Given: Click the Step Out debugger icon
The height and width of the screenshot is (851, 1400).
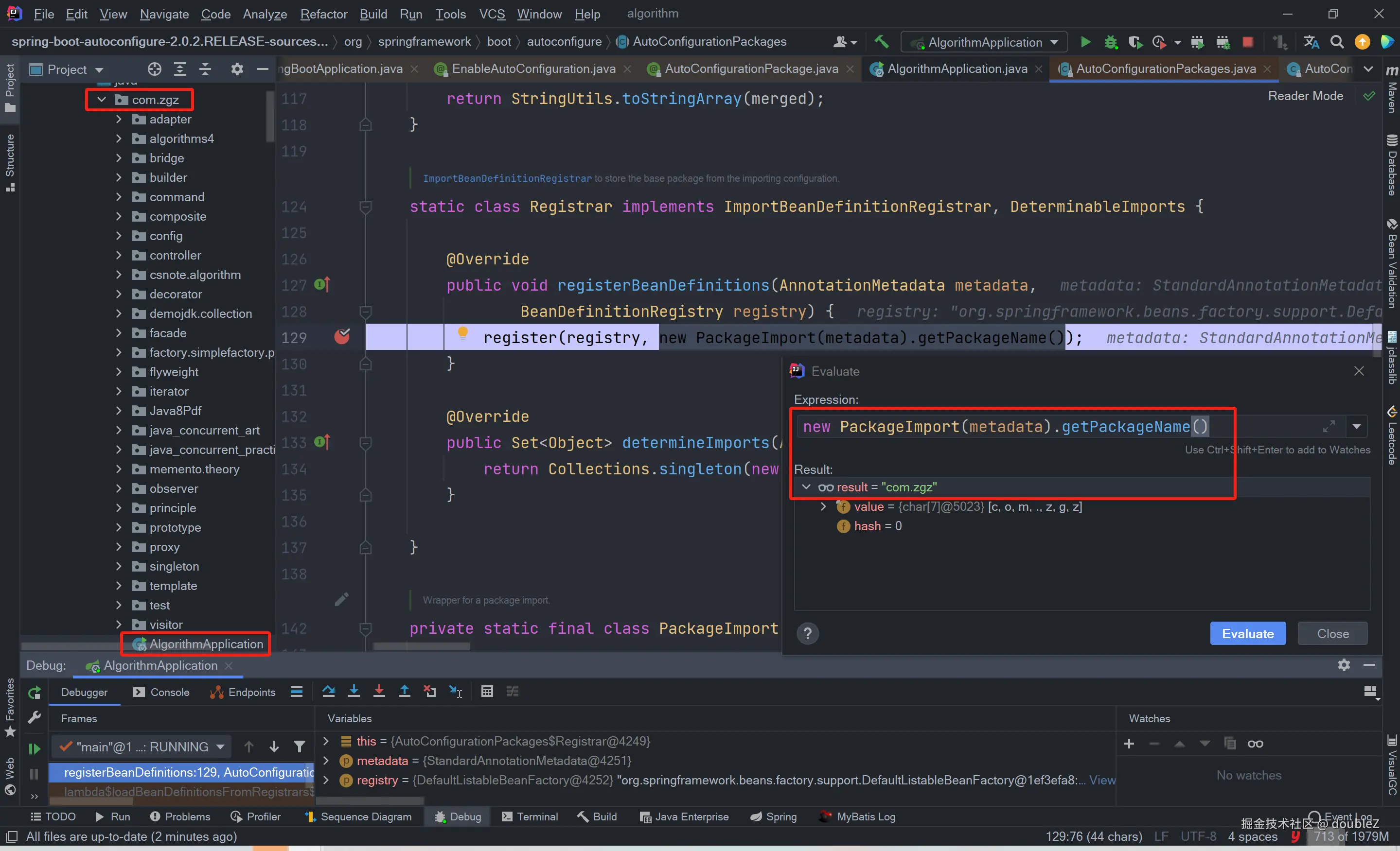Looking at the screenshot, I should (x=404, y=691).
